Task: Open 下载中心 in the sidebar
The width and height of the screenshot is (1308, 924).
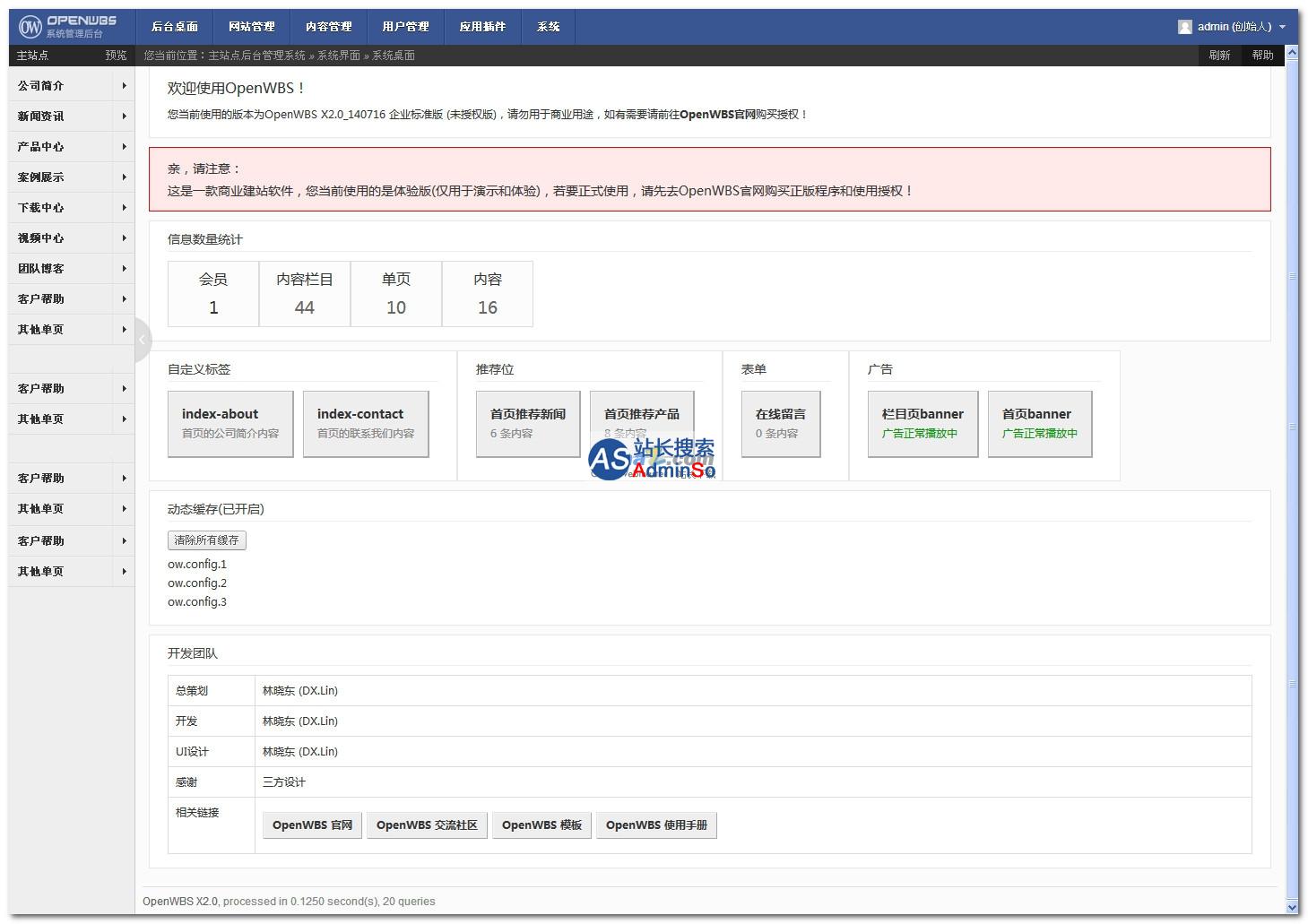Action: tap(41, 208)
